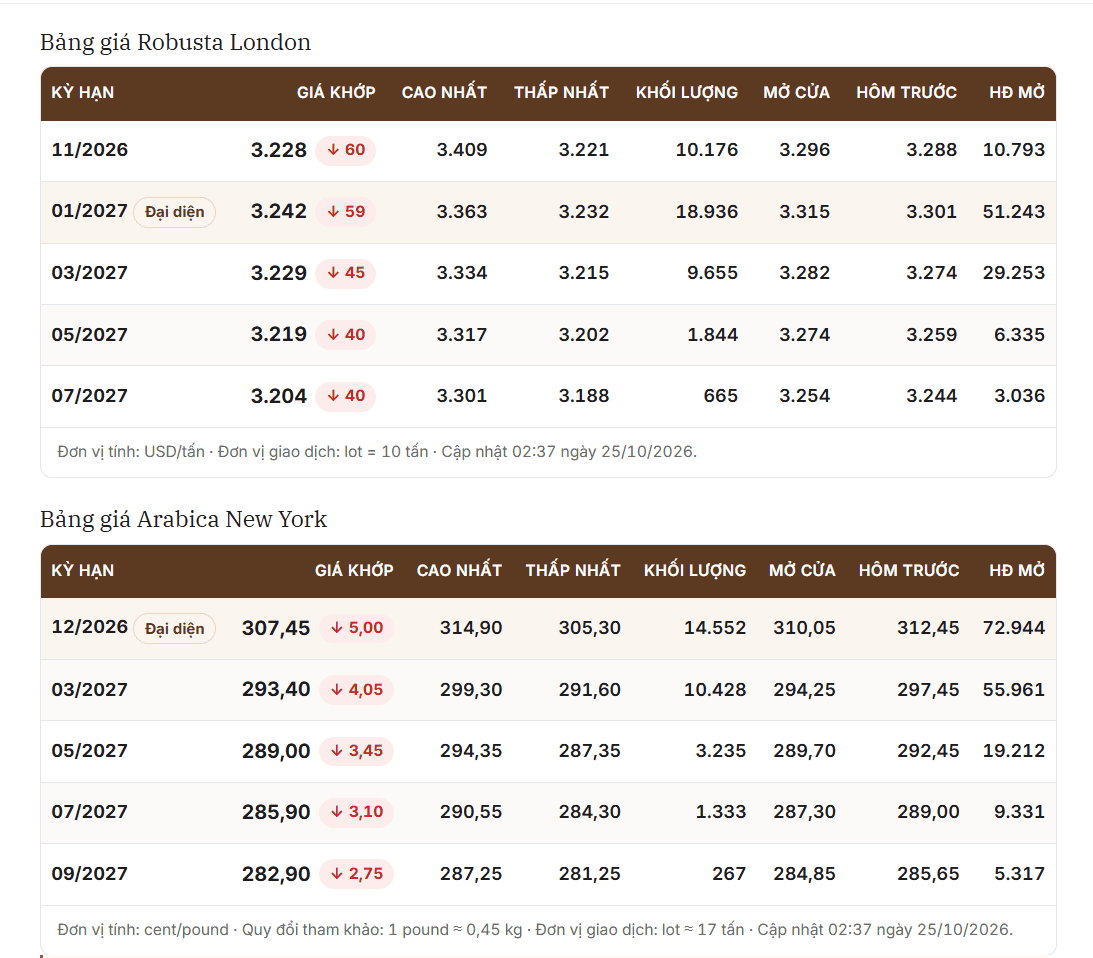Click the Bảng giá Robusta London heading
This screenshot has width=1093, height=958.
coord(176,43)
